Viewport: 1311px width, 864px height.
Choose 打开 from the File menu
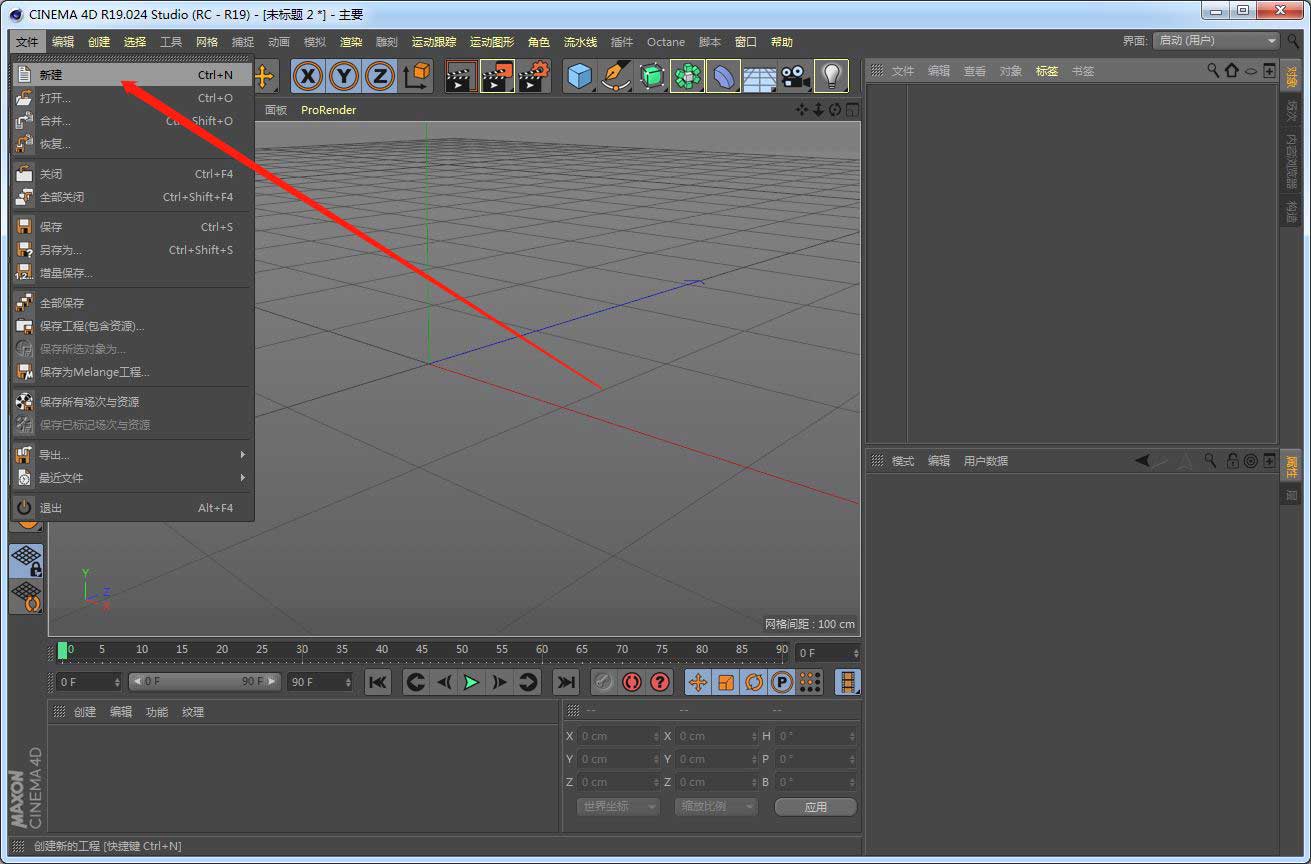point(131,98)
